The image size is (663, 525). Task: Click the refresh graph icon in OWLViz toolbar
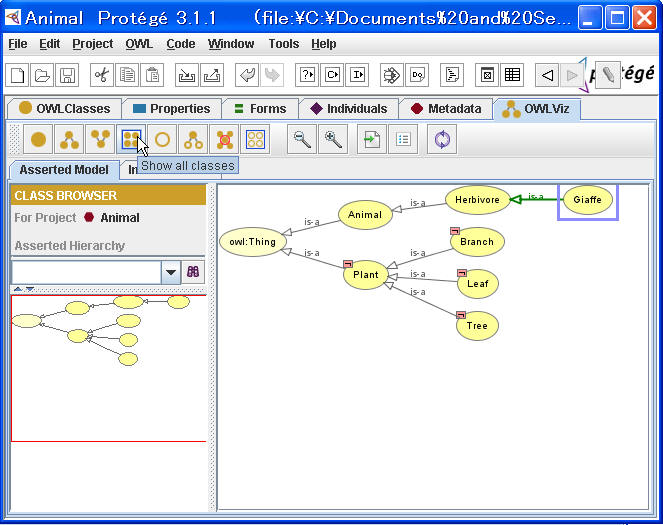(441, 140)
